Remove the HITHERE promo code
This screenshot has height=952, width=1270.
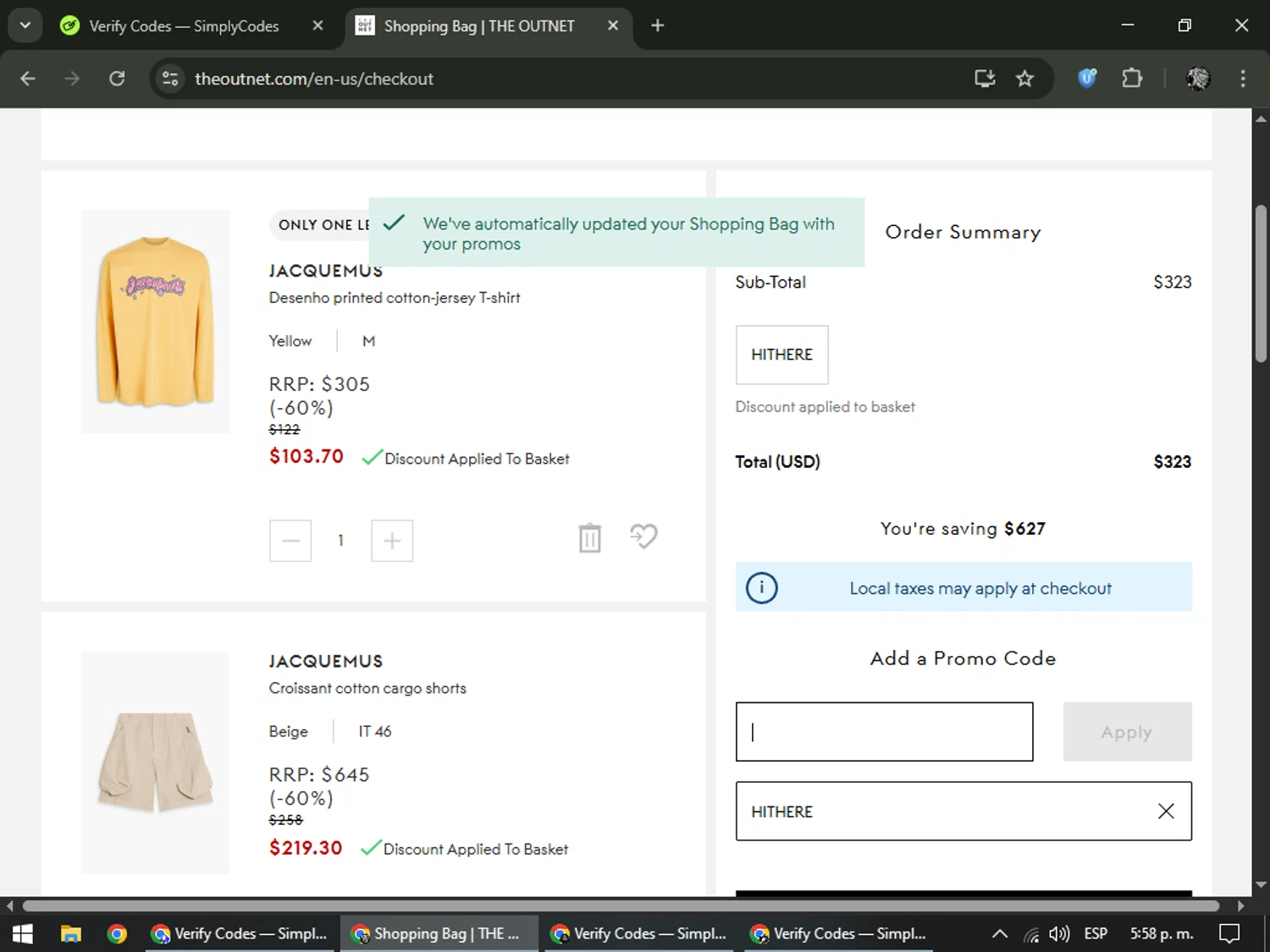click(x=1166, y=812)
